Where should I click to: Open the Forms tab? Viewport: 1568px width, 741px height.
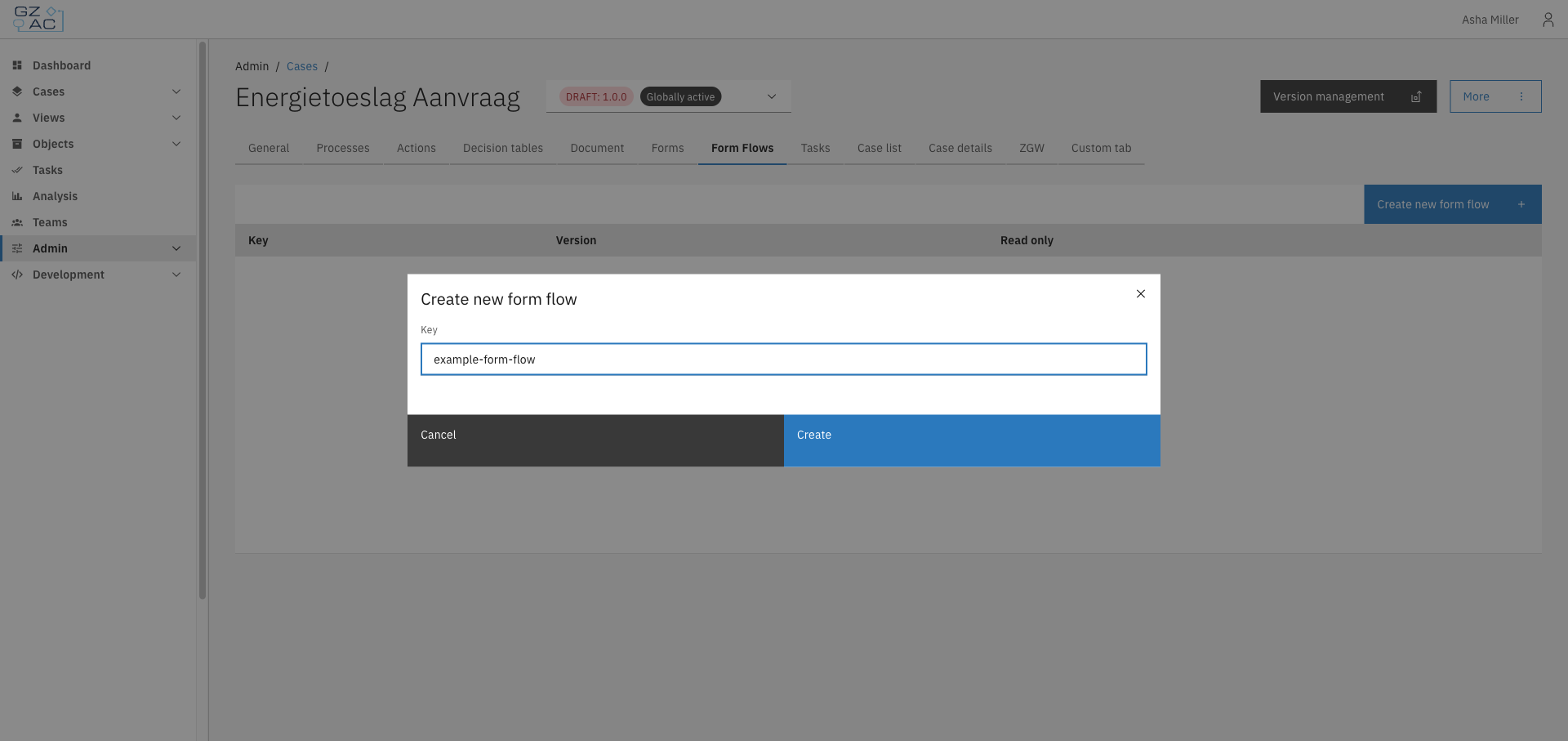pos(668,148)
